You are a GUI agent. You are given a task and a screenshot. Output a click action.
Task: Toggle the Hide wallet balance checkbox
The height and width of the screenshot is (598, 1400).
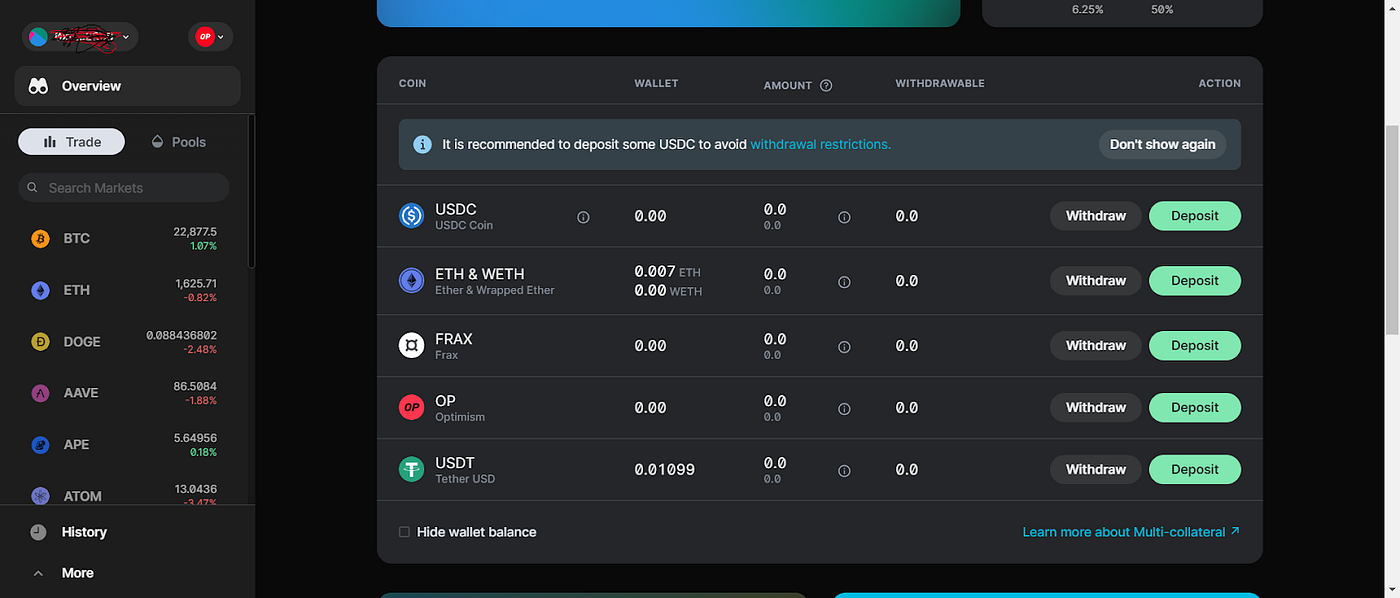(404, 532)
